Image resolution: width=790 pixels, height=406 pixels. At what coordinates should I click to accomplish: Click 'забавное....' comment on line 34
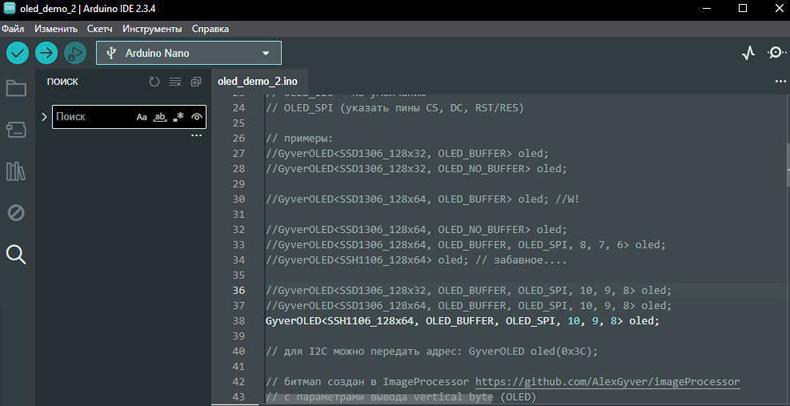531,260
